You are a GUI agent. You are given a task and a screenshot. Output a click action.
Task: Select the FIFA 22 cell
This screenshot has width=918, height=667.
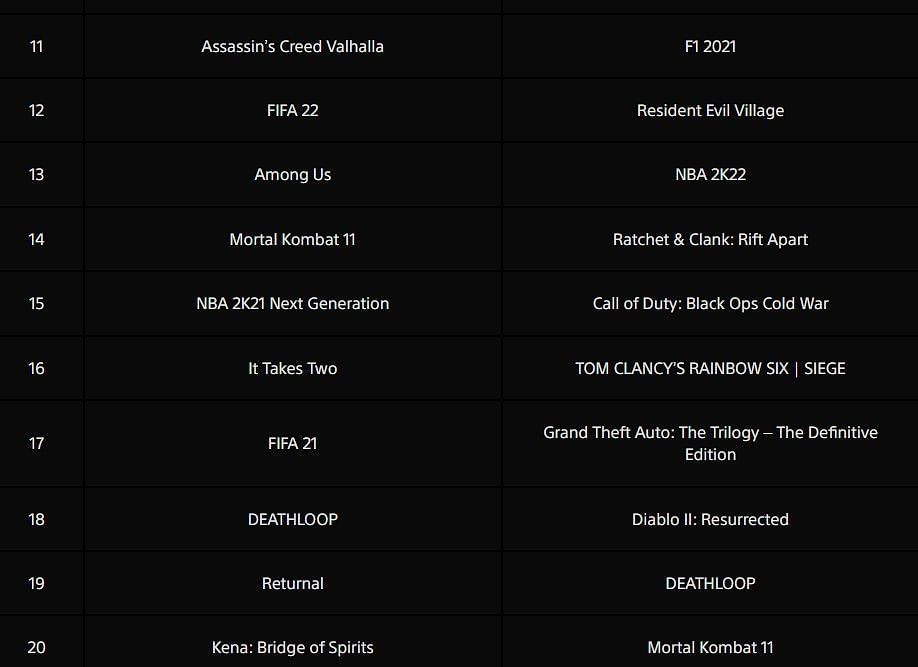(292, 110)
